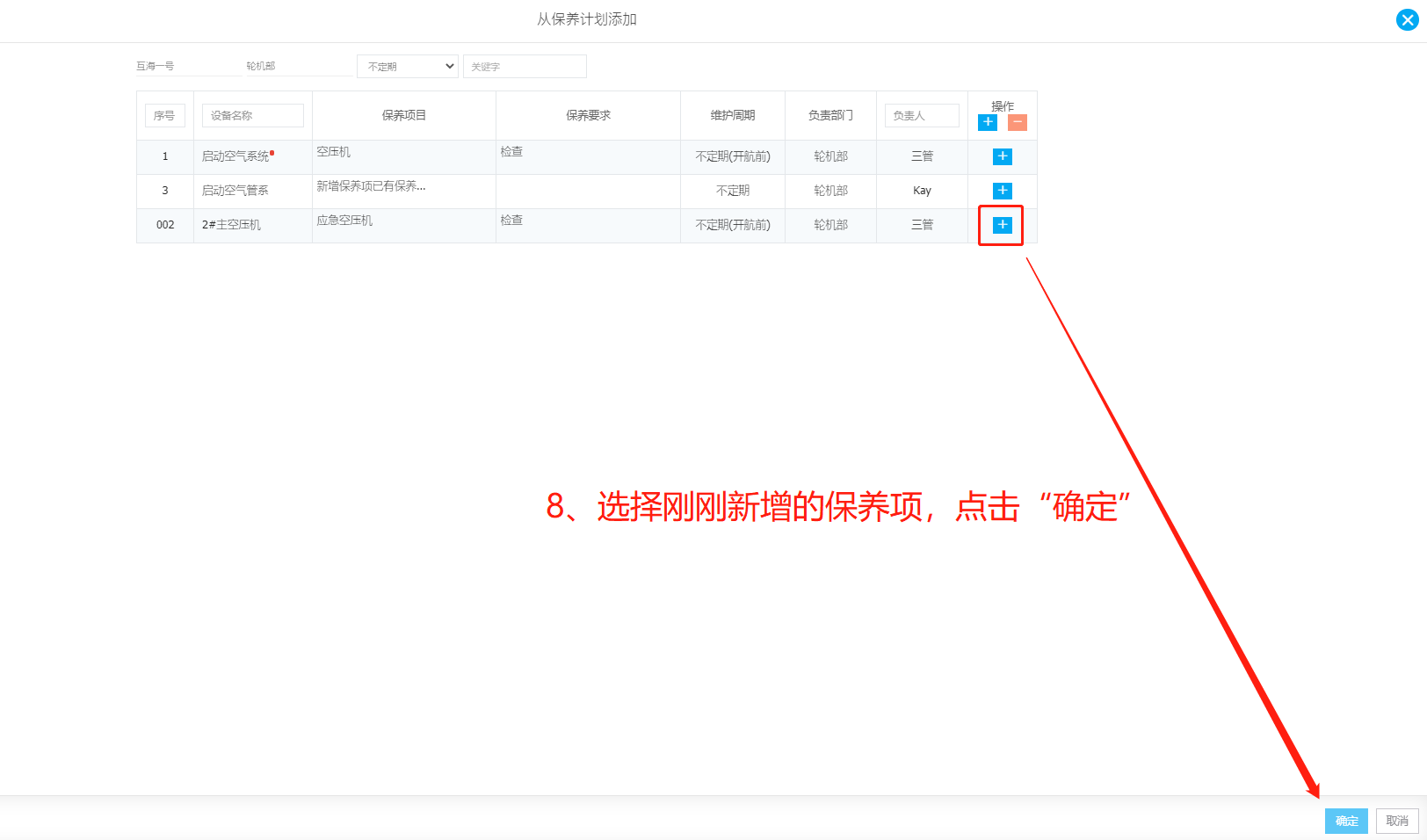The height and width of the screenshot is (840, 1427).
Task: Click 轮机部 department in the Kay row
Action: pyautogui.click(x=830, y=191)
